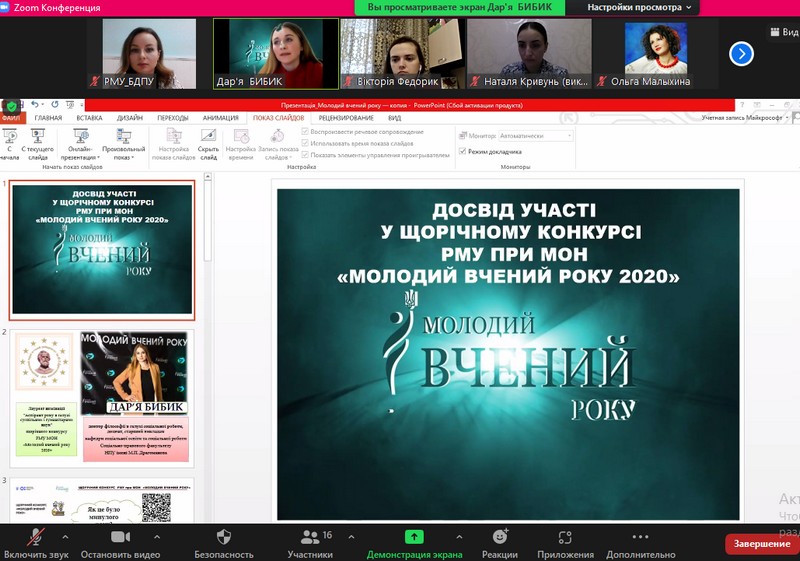
Task: Switch to the ДИЗАЙН ribbon tab
Action: pyautogui.click(x=130, y=118)
